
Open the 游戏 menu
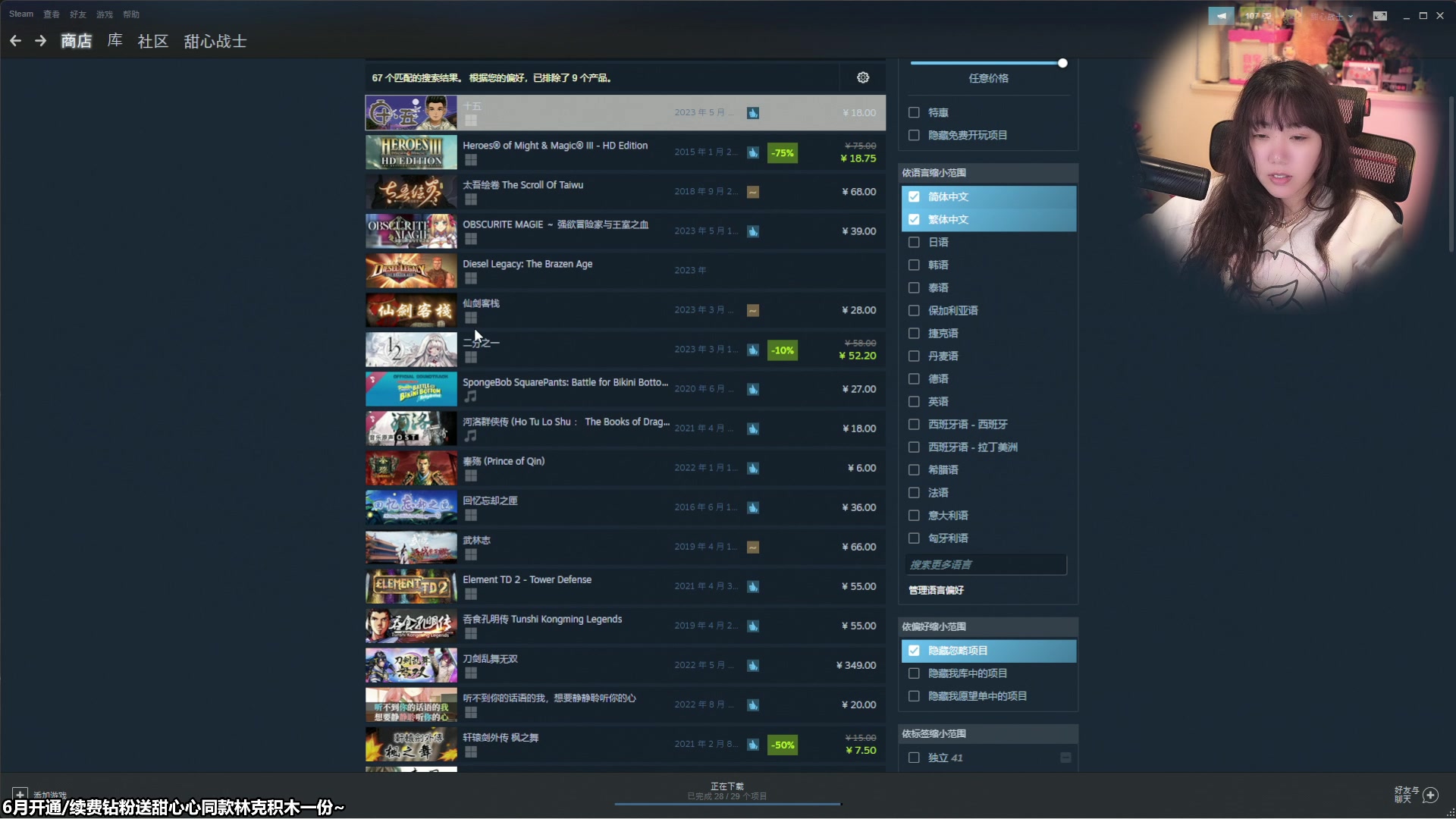click(x=105, y=14)
